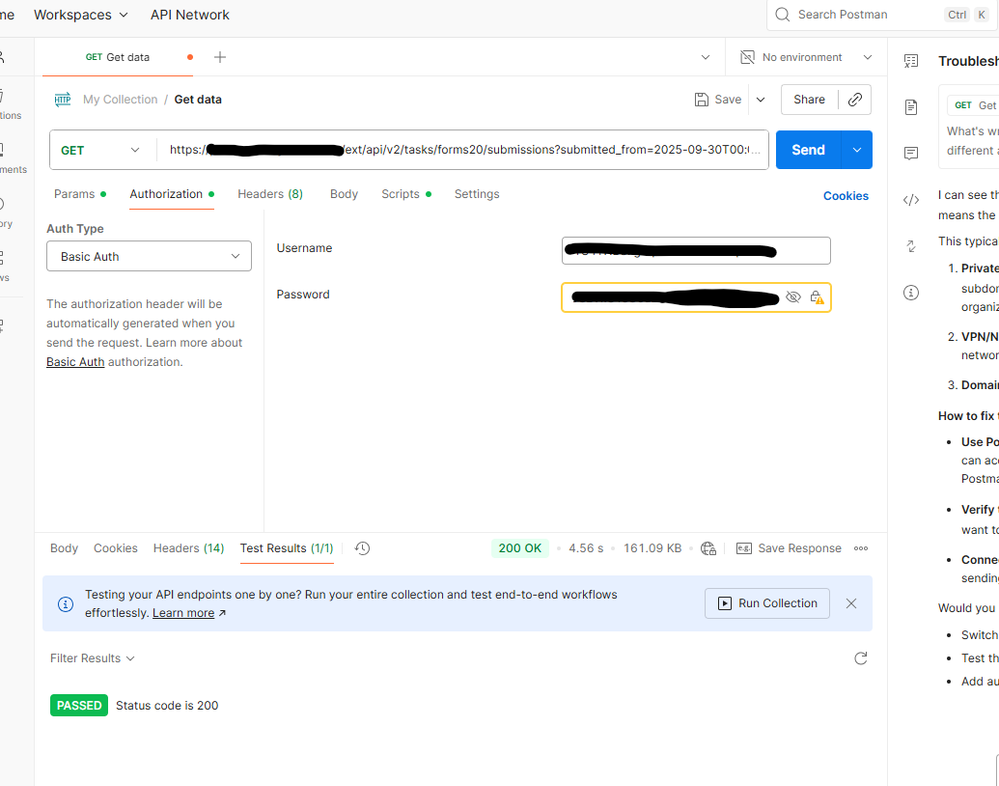This screenshot has height=786, width=999.
Task: Open response history clock icon
Action: point(362,548)
